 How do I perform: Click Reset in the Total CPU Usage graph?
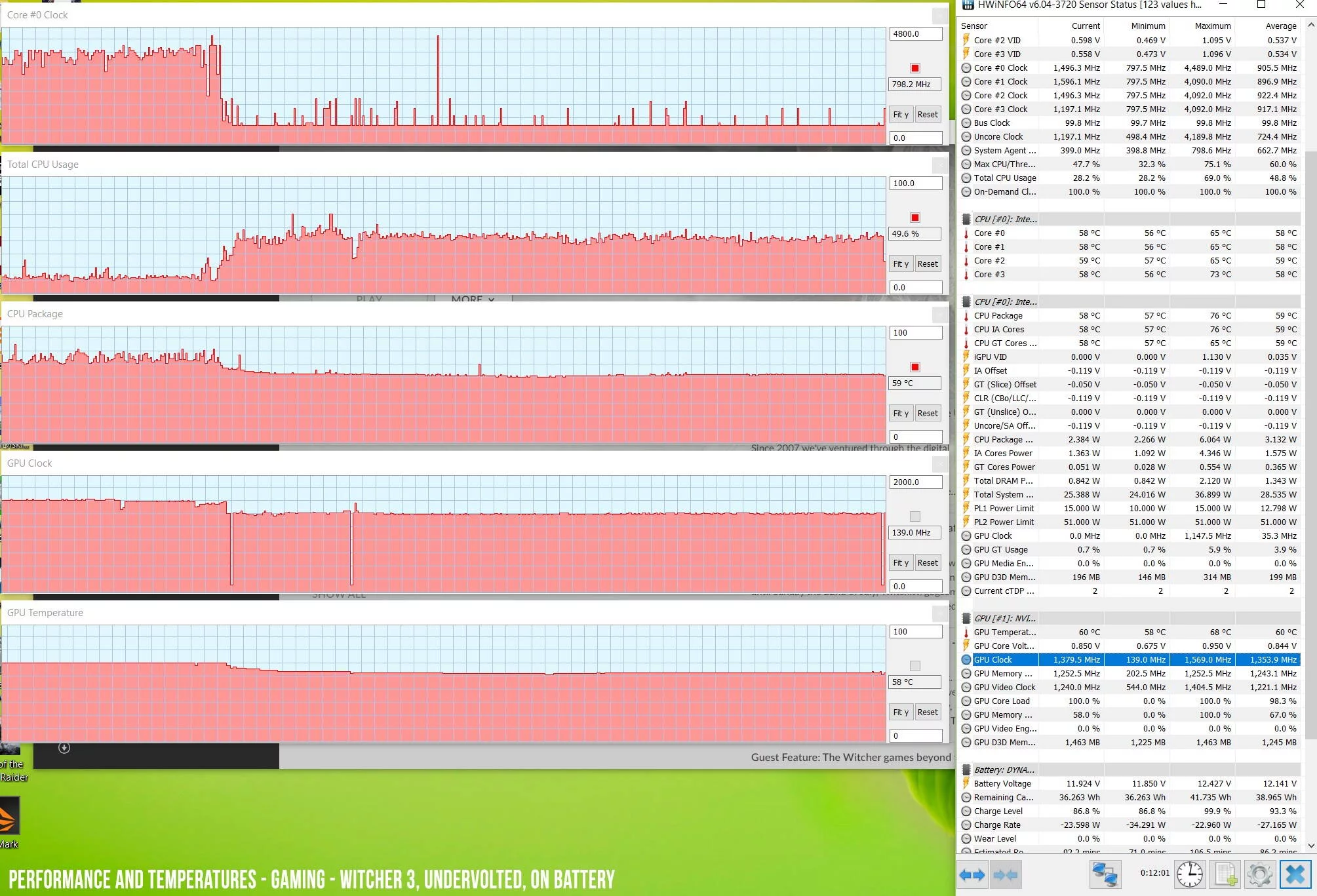(928, 263)
